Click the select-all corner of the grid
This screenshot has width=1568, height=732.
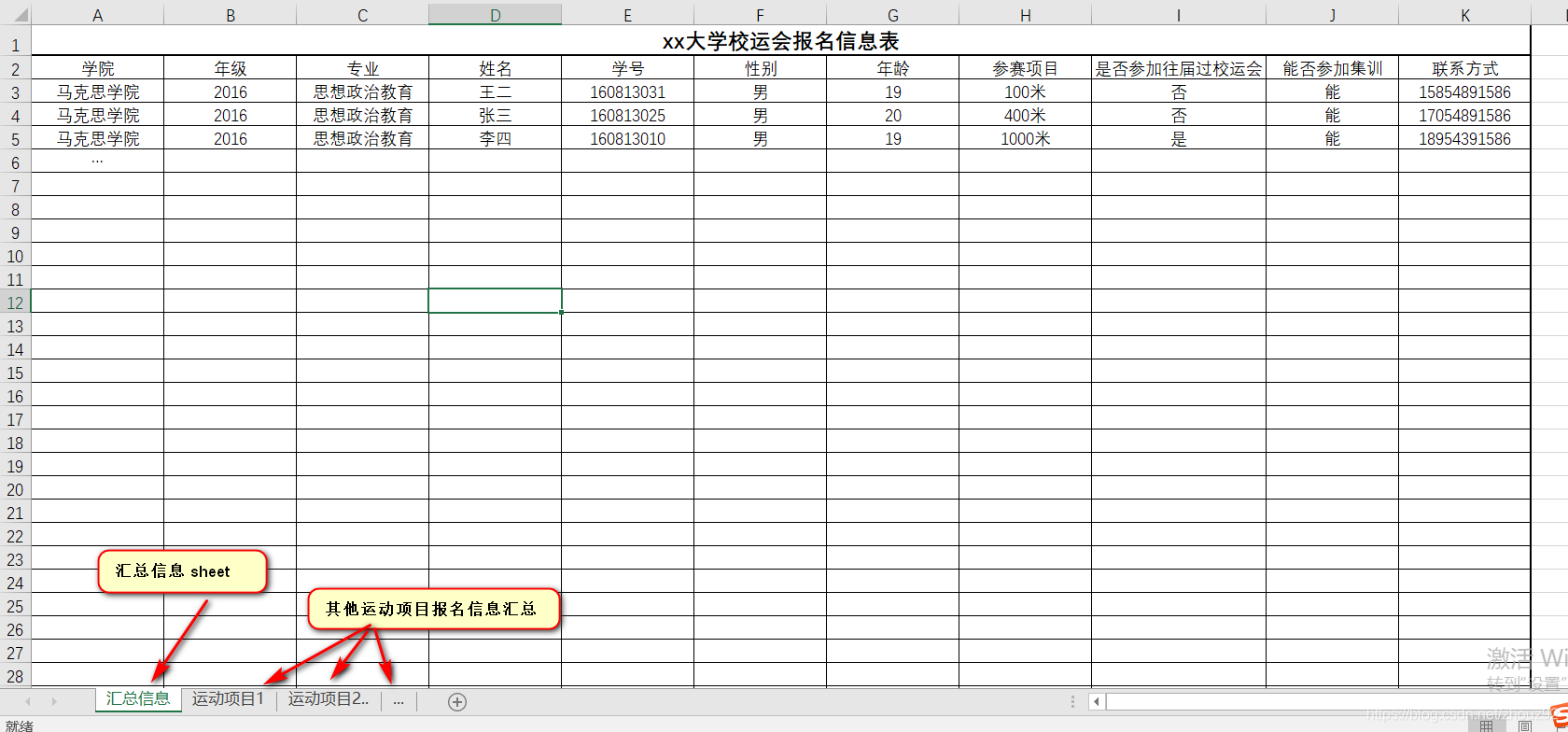(16, 15)
